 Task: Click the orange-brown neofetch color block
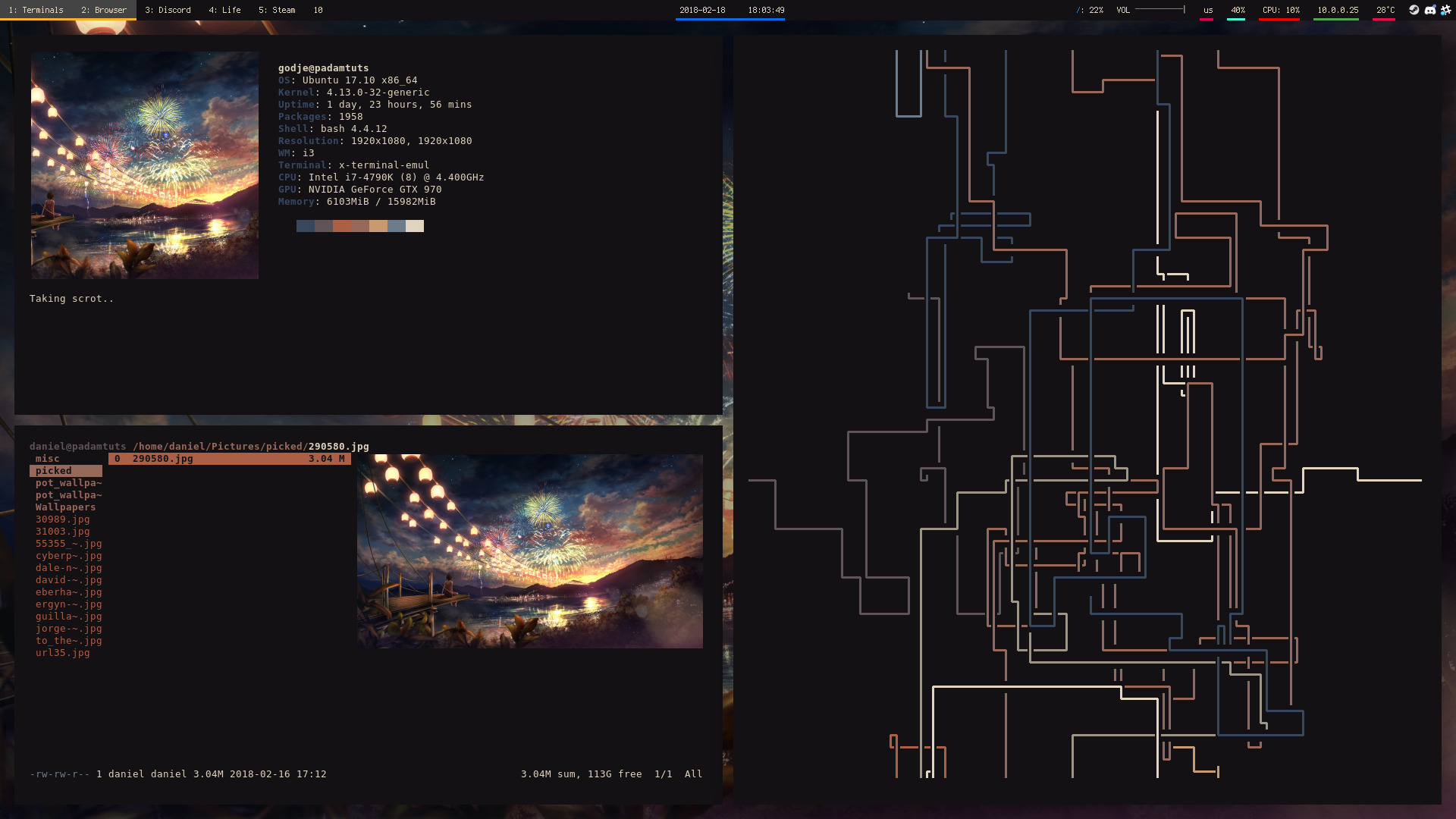coord(342,226)
